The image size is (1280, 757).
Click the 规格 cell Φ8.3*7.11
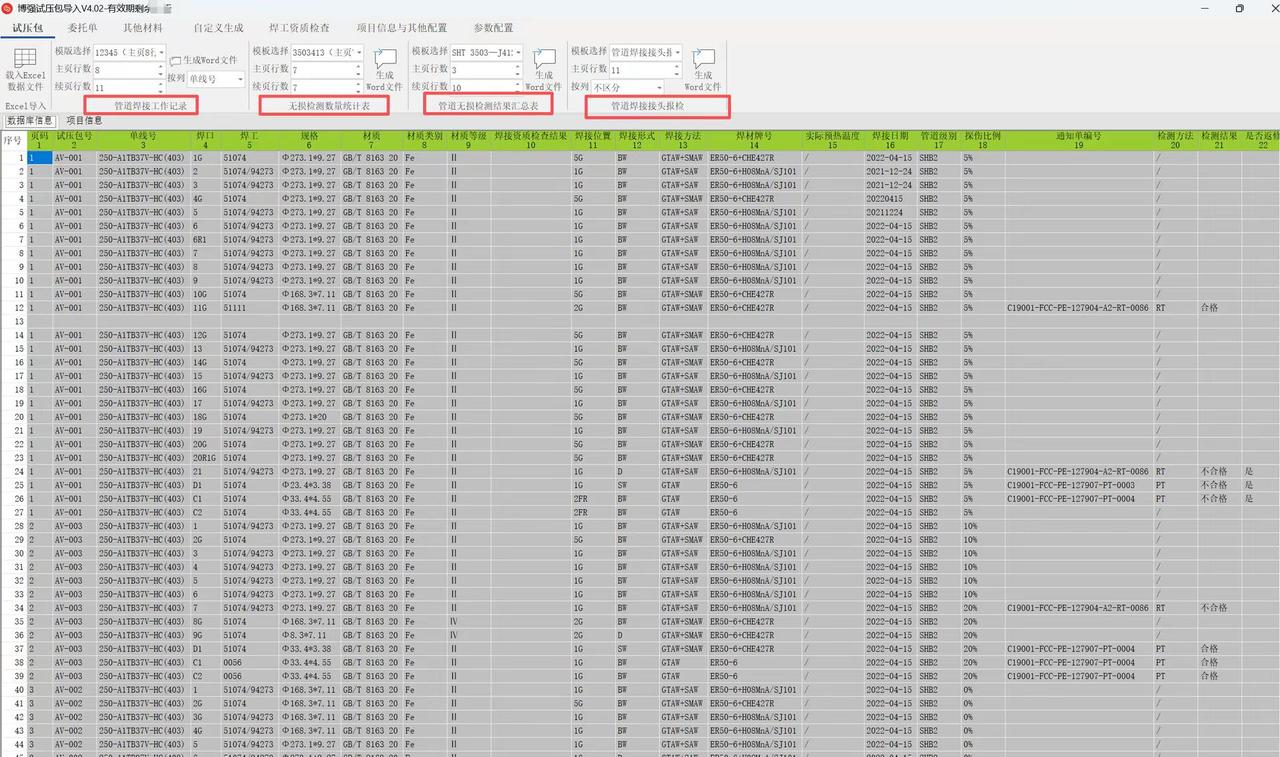coord(309,634)
